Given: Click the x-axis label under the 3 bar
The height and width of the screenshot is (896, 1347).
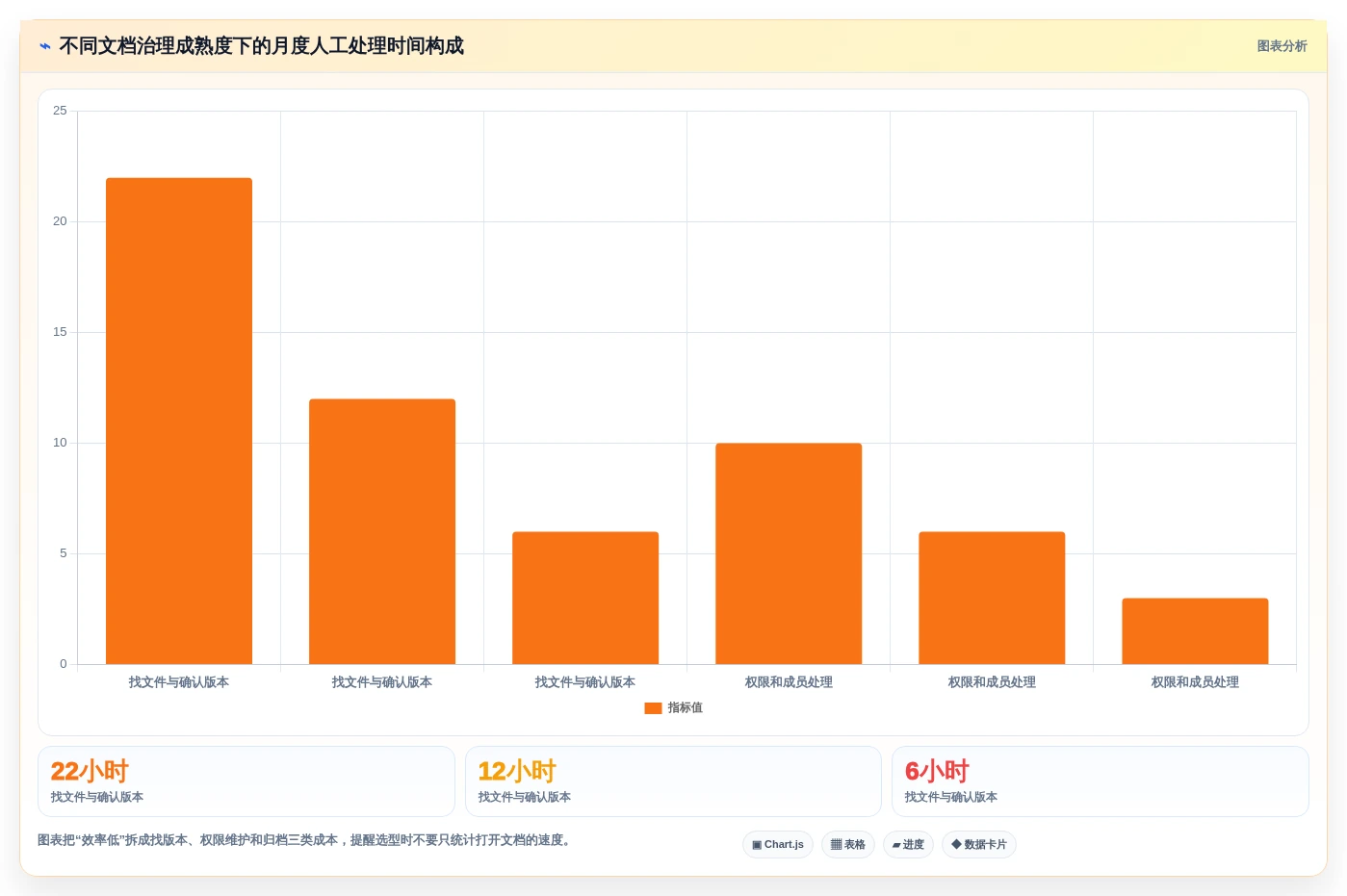Looking at the screenshot, I should pos(1195,682).
